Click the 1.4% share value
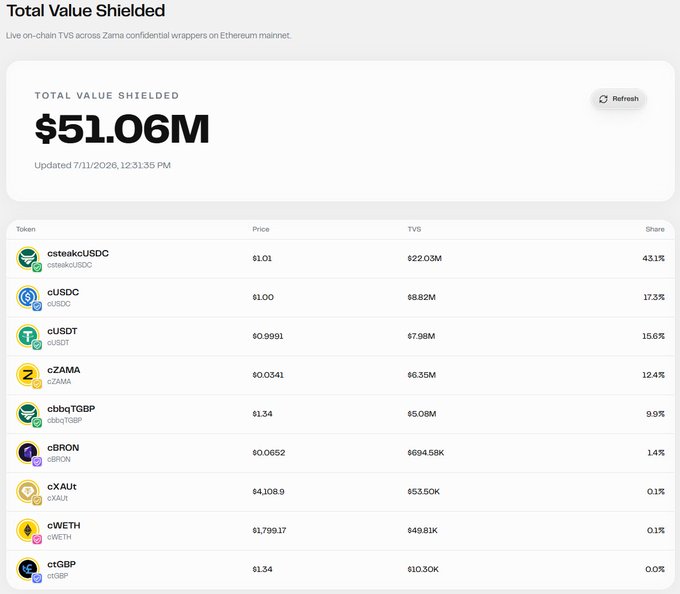680x594 pixels. (656, 453)
